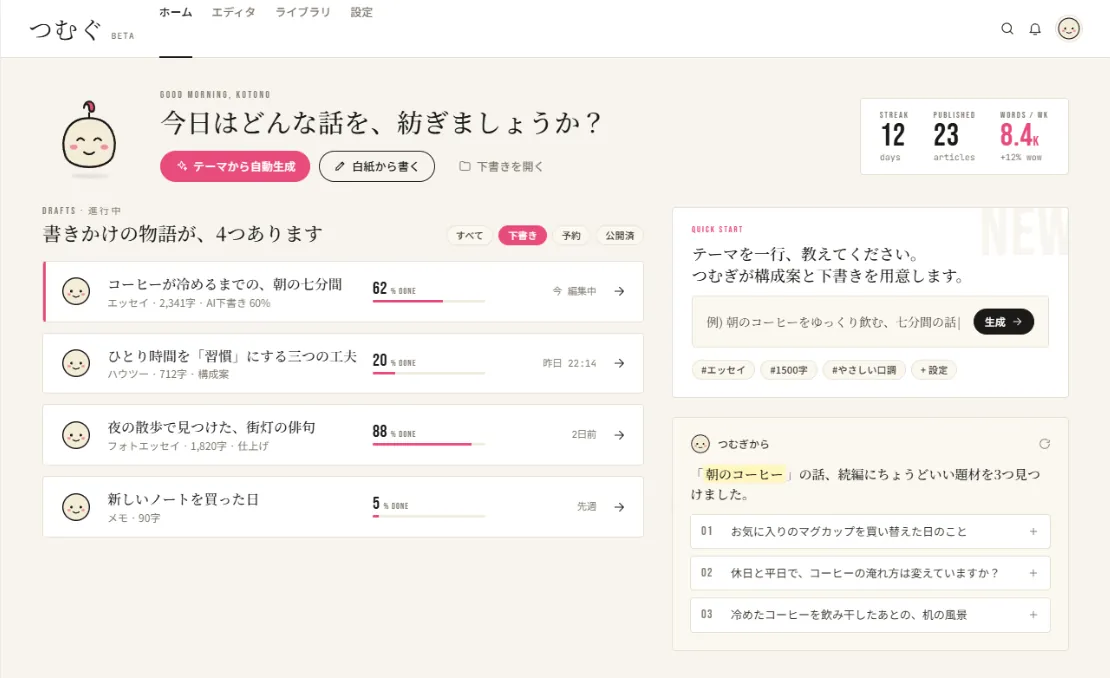This screenshot has width=1110, height=678.
Task: Add suggestion 03 with plus icon
Action: [1033, 615]
